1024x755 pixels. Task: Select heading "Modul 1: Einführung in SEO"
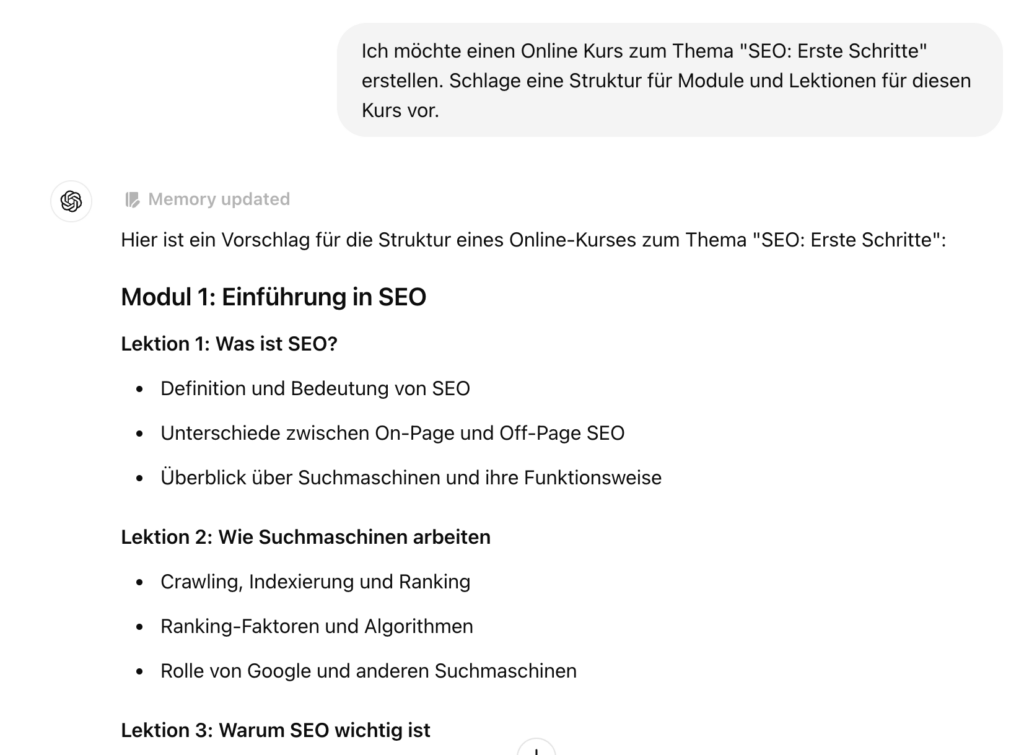273,297
